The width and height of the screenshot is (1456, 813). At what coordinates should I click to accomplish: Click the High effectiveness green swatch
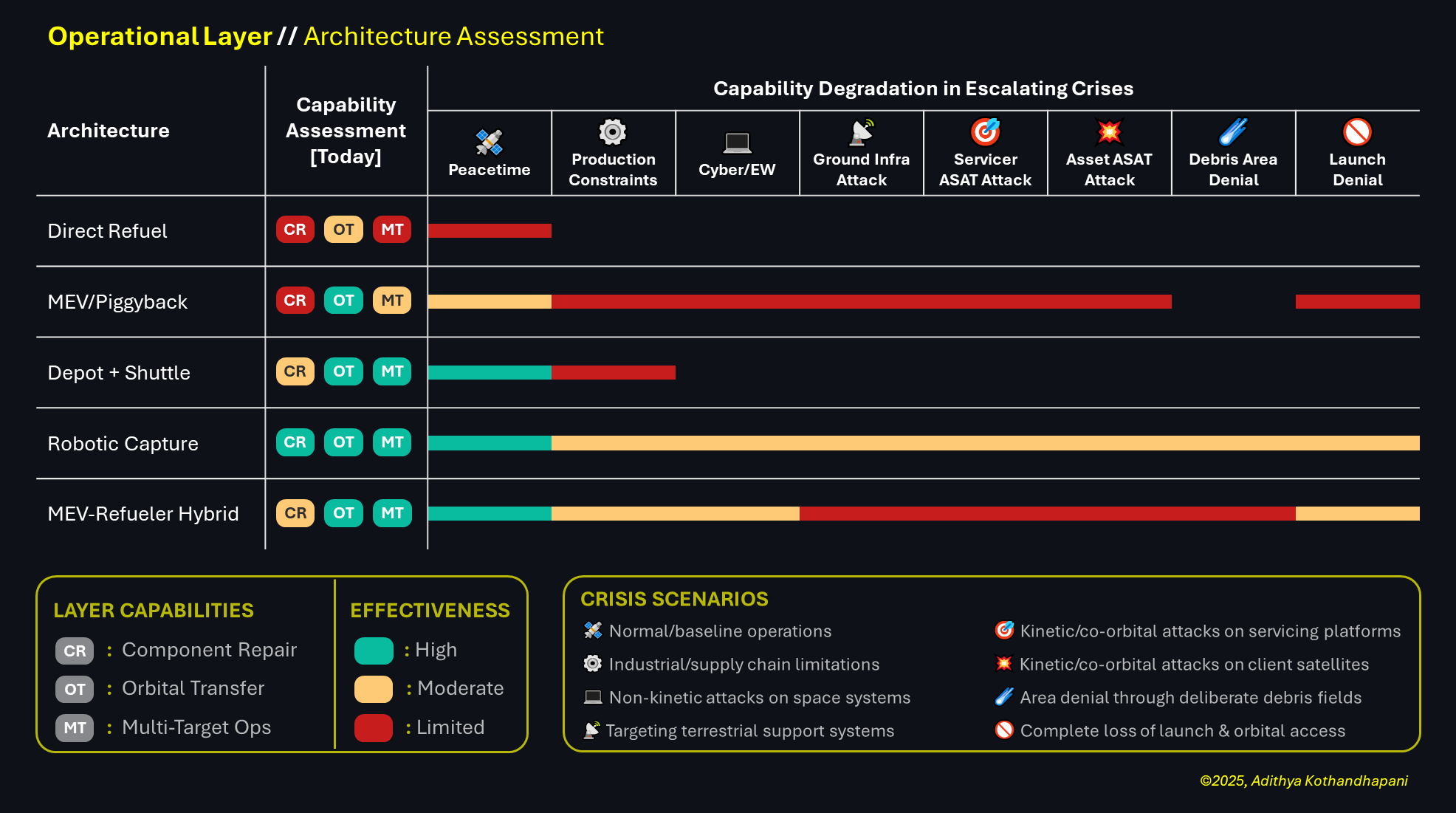[x=374, y=651]
